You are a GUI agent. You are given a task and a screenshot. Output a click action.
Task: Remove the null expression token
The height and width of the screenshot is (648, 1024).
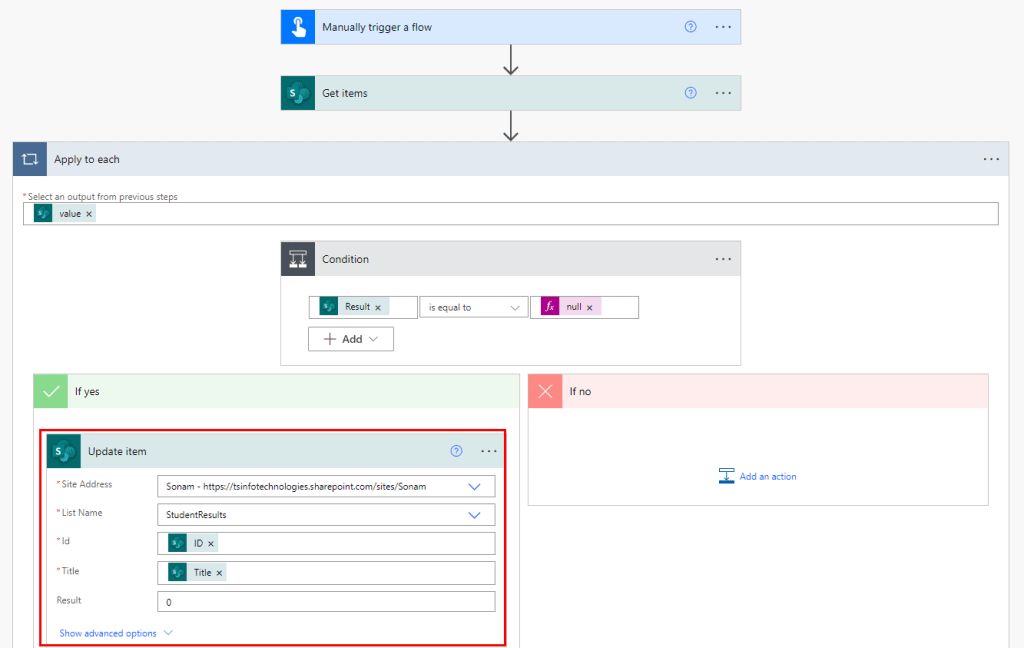click(x=589, y=307)
